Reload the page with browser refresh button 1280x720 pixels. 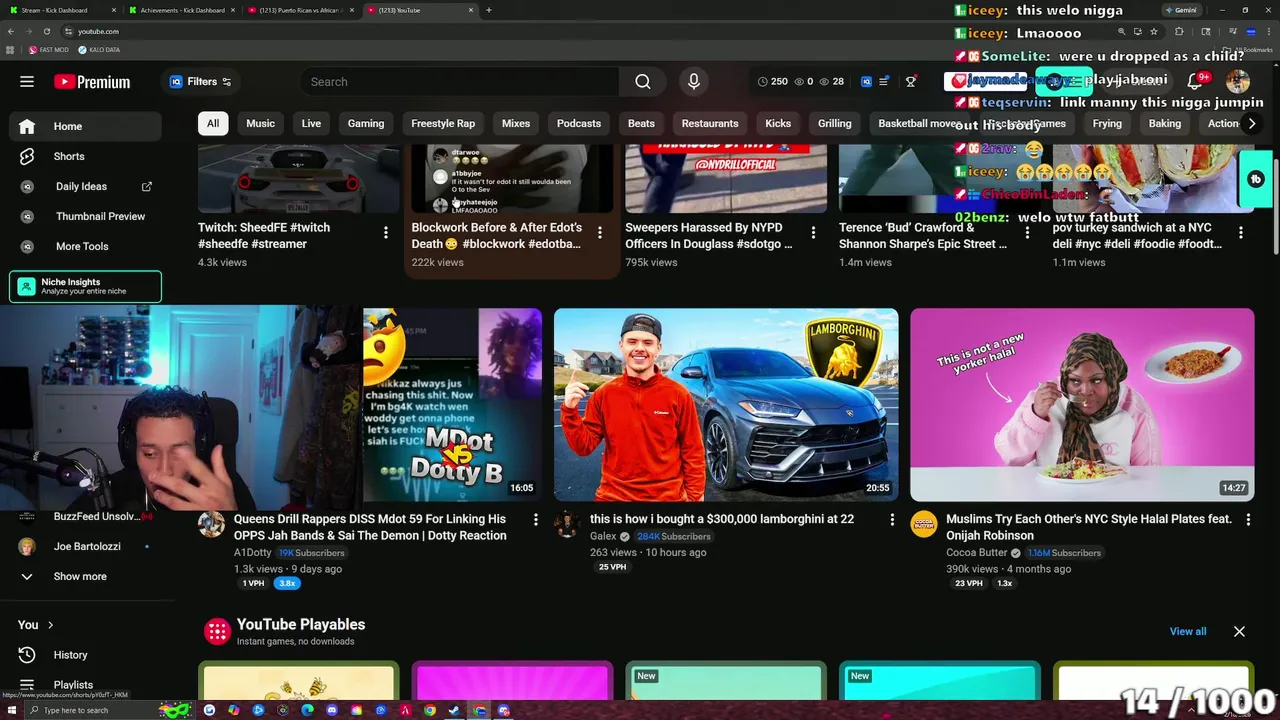click(46, 31)
